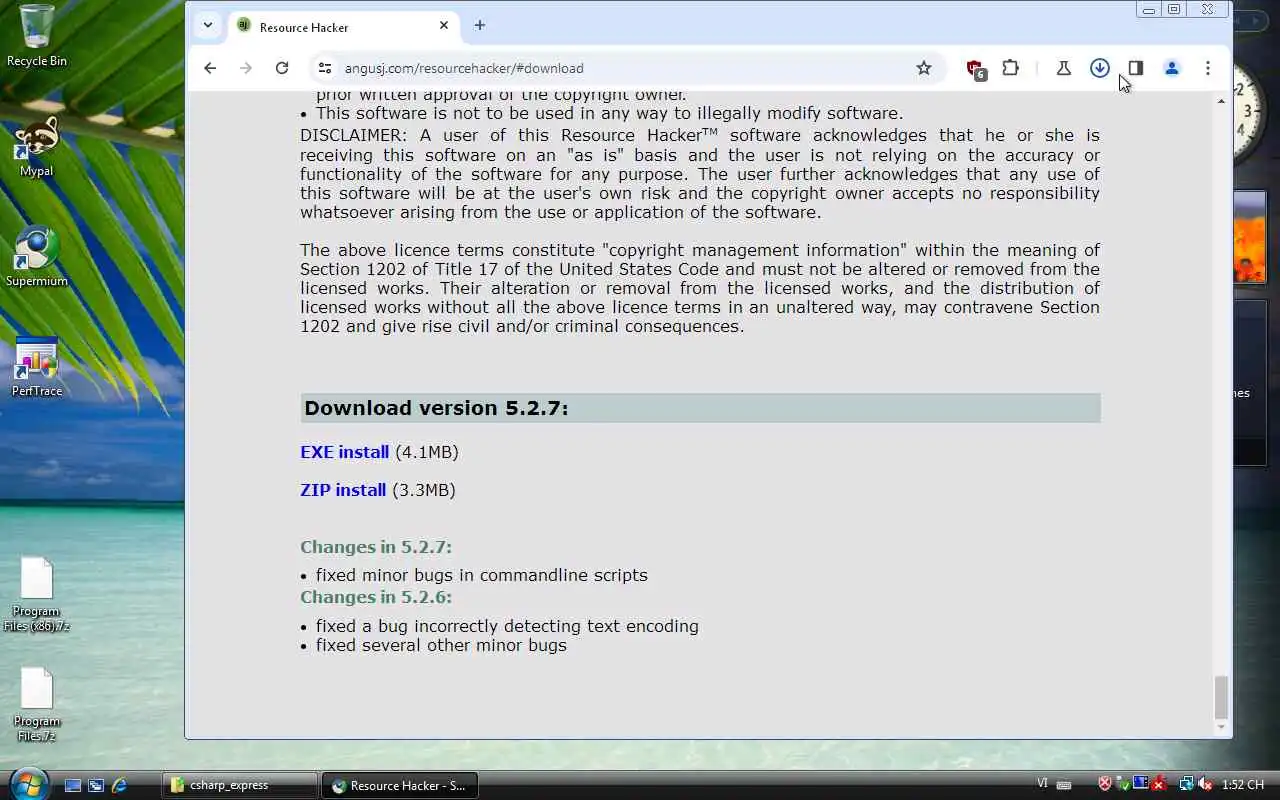This screenshot has height=800, width=1280.
Task: Select the Recycle Bin desktop icon
Action: pyautogui.click(x=37, y=36)
